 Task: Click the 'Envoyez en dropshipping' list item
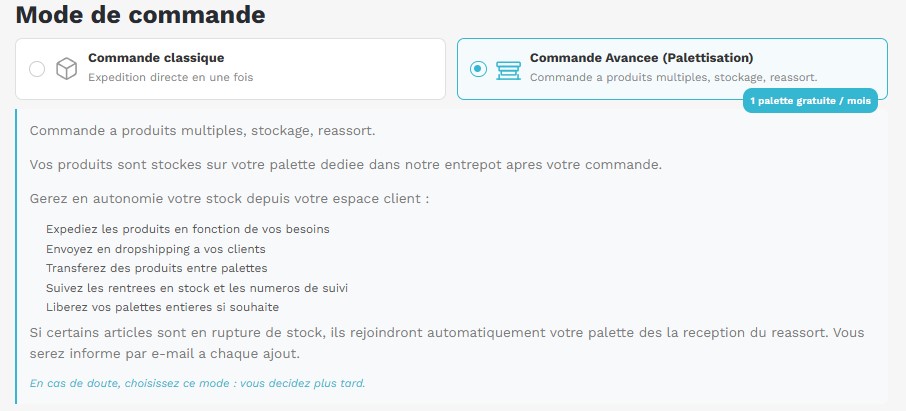(x=156, y=248)
